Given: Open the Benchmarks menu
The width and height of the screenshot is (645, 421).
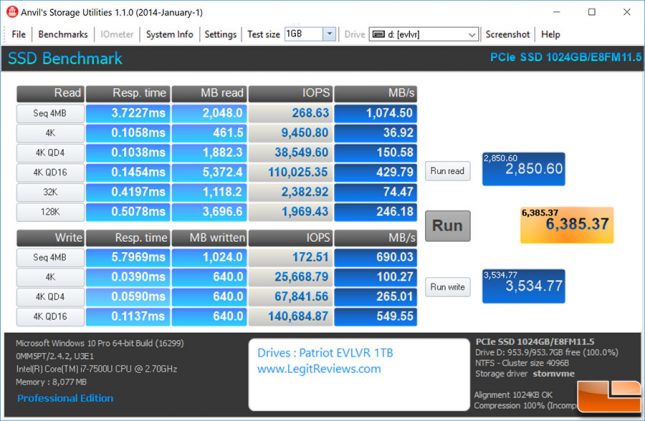Looking at the screenshot, I should point(63,34).
